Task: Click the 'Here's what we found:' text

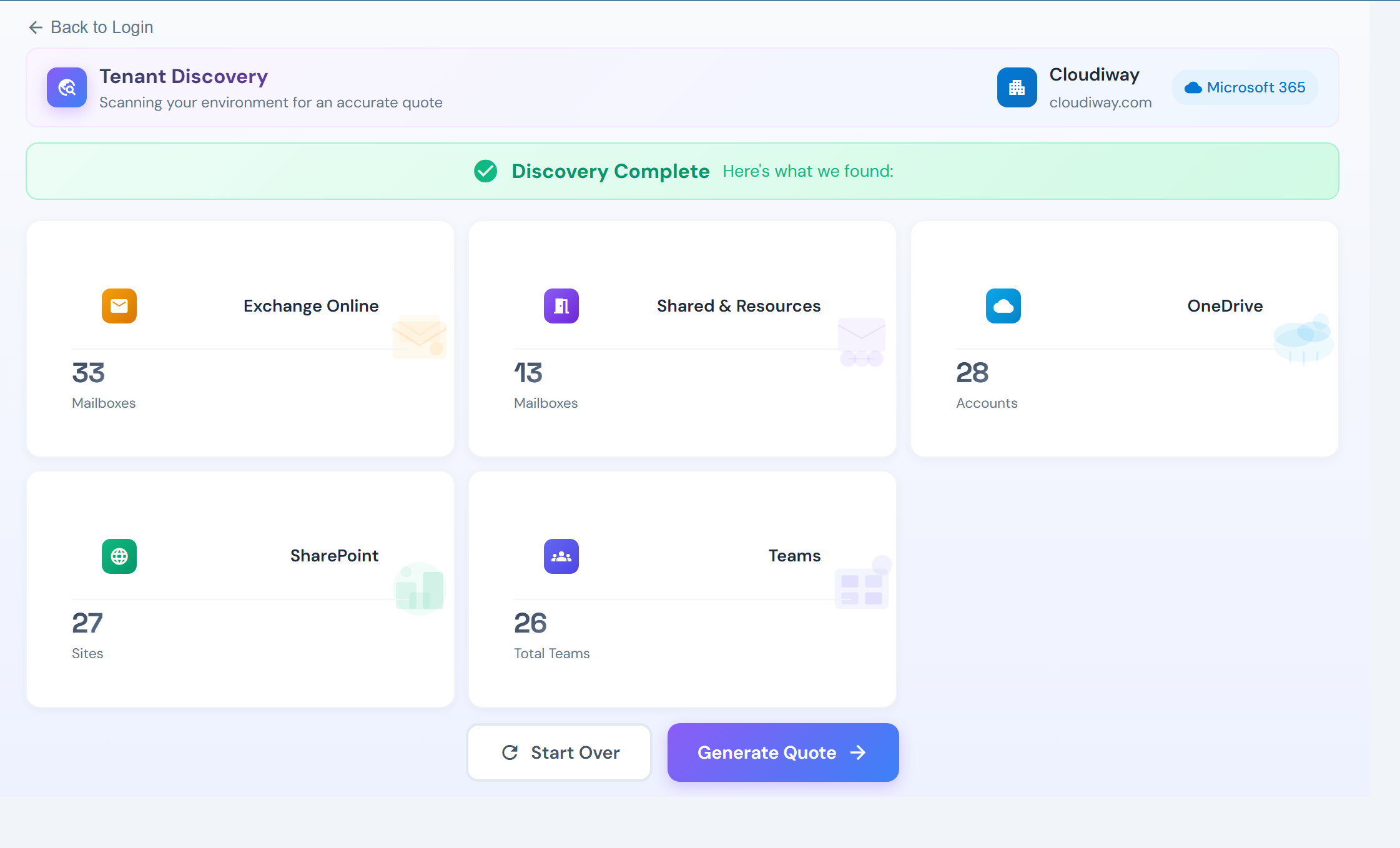Action: 808,171
